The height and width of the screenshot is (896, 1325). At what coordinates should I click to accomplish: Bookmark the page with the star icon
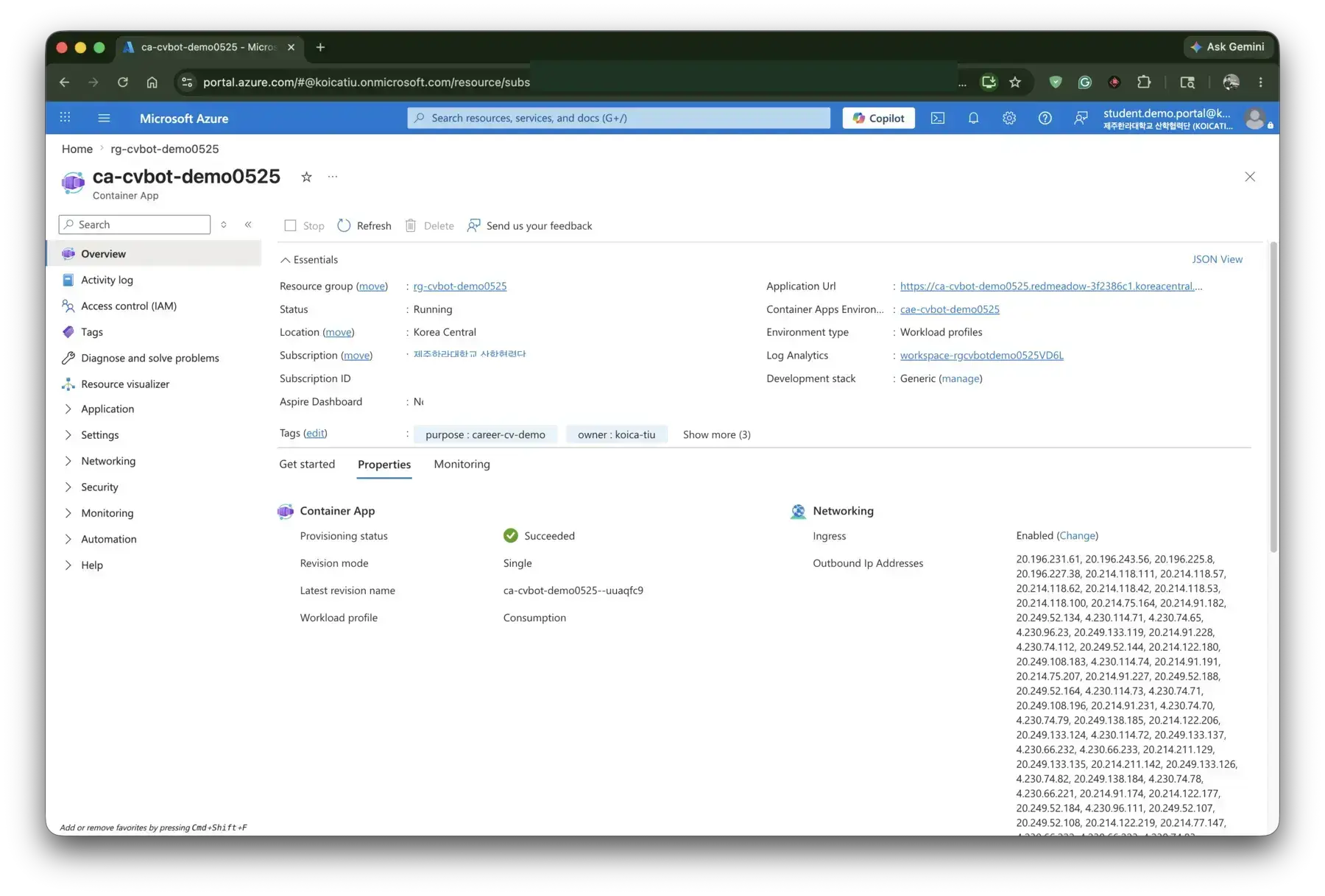[1015, 82]
